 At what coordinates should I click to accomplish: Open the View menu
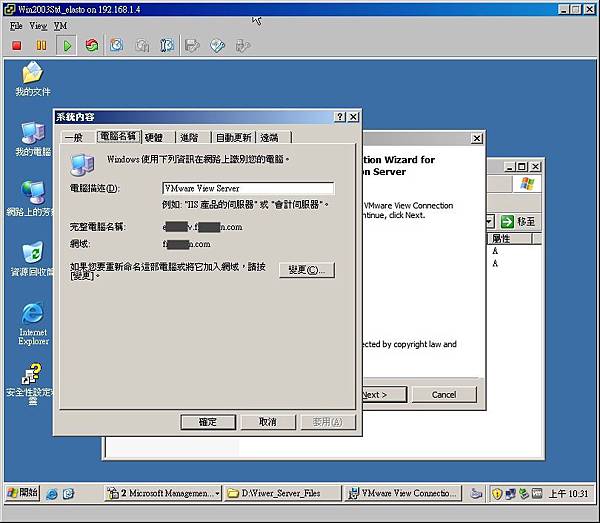38,26
